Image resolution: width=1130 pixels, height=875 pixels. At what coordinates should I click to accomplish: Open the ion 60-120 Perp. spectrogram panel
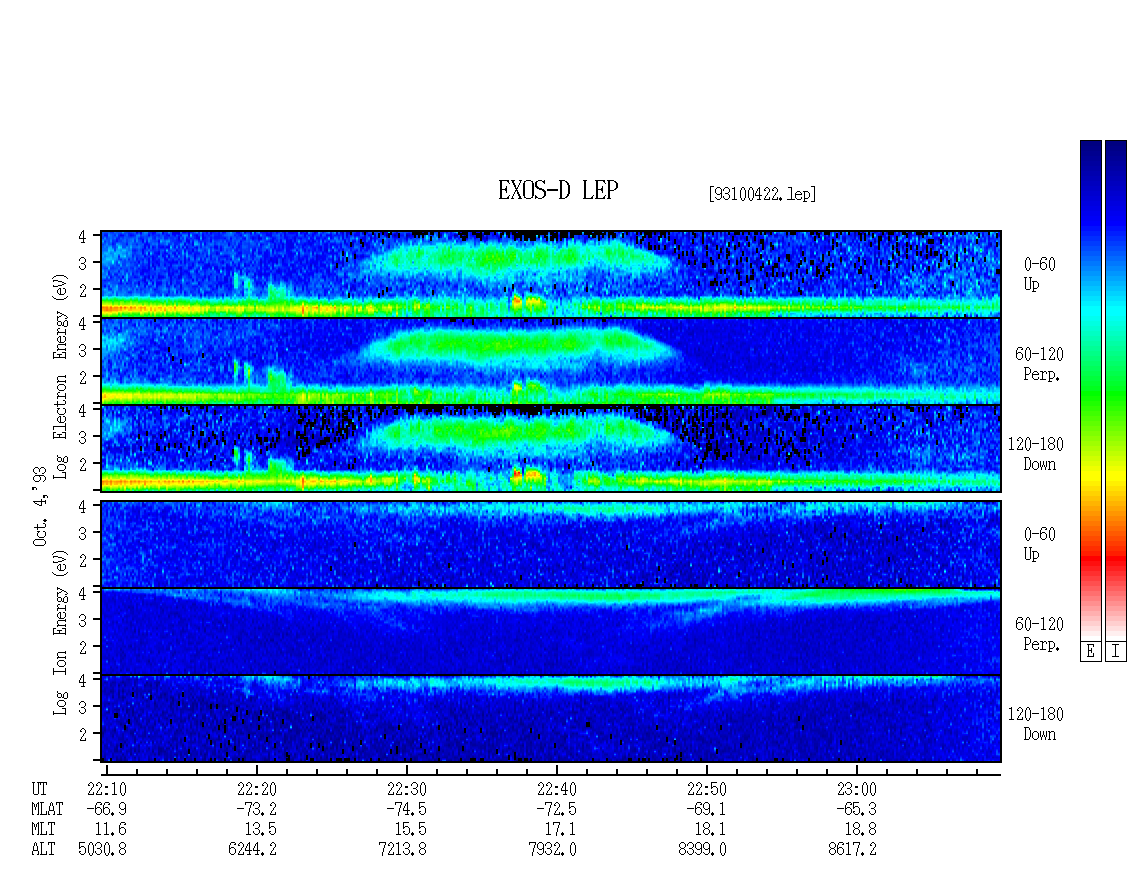pyautogui.click(x=551, y=632)
